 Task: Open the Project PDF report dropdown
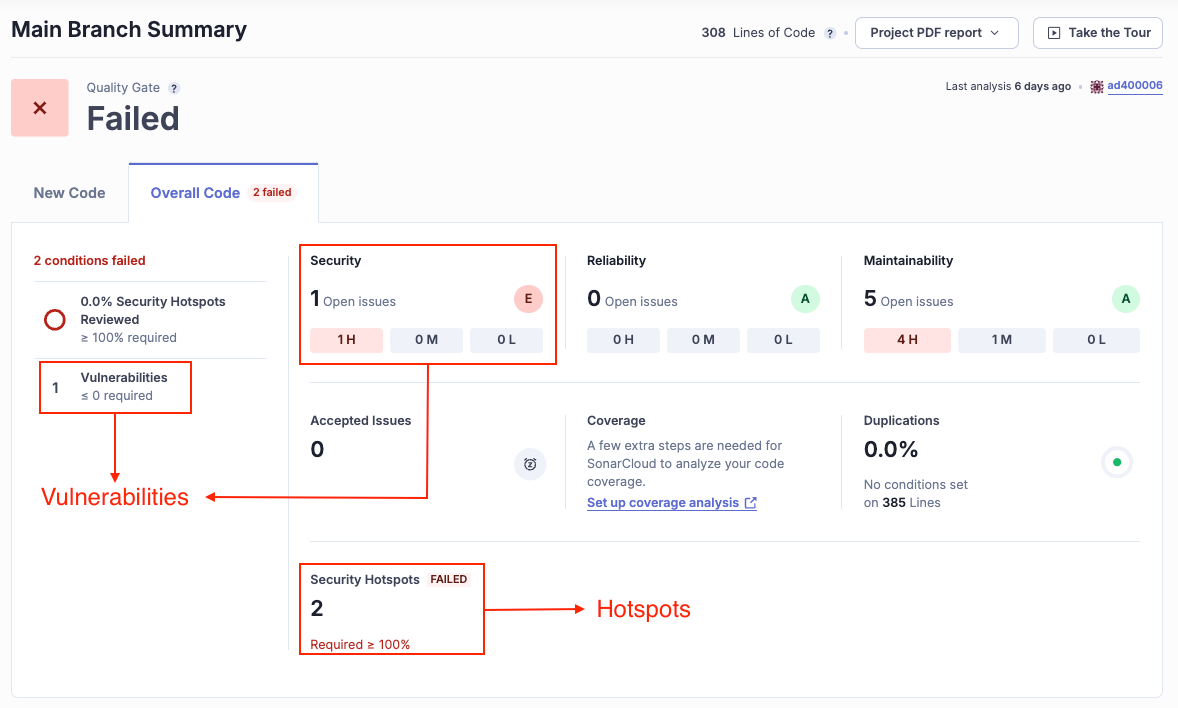936,33
